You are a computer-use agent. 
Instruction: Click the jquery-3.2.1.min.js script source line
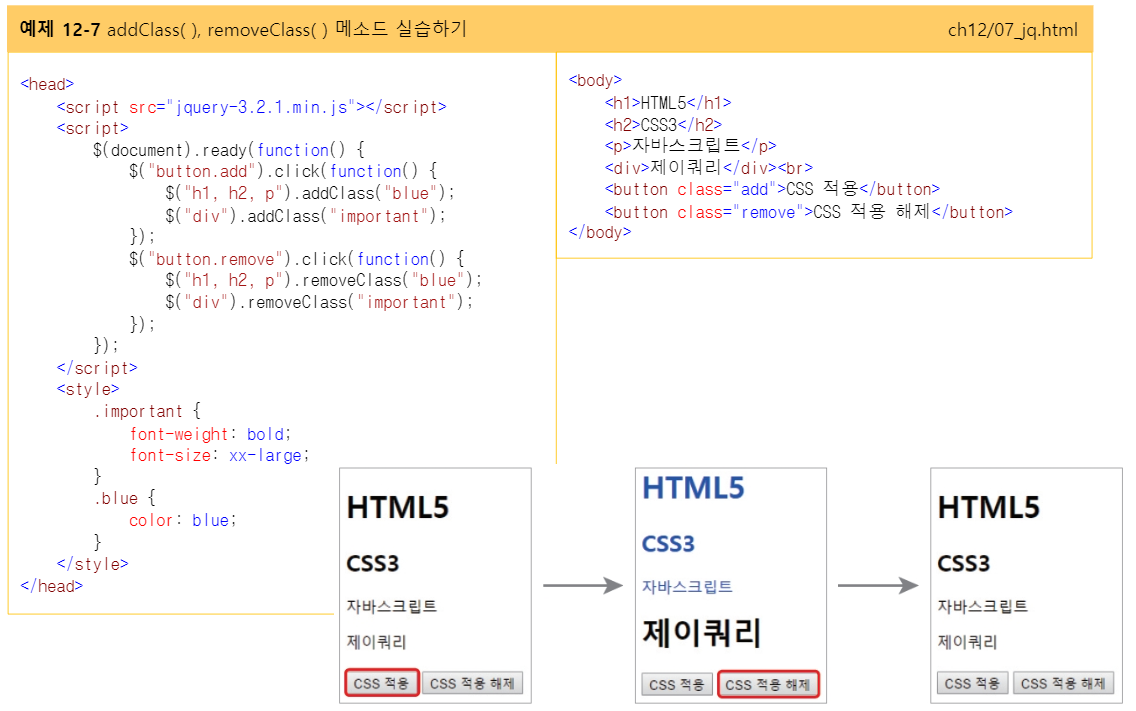tap(251, 107)
